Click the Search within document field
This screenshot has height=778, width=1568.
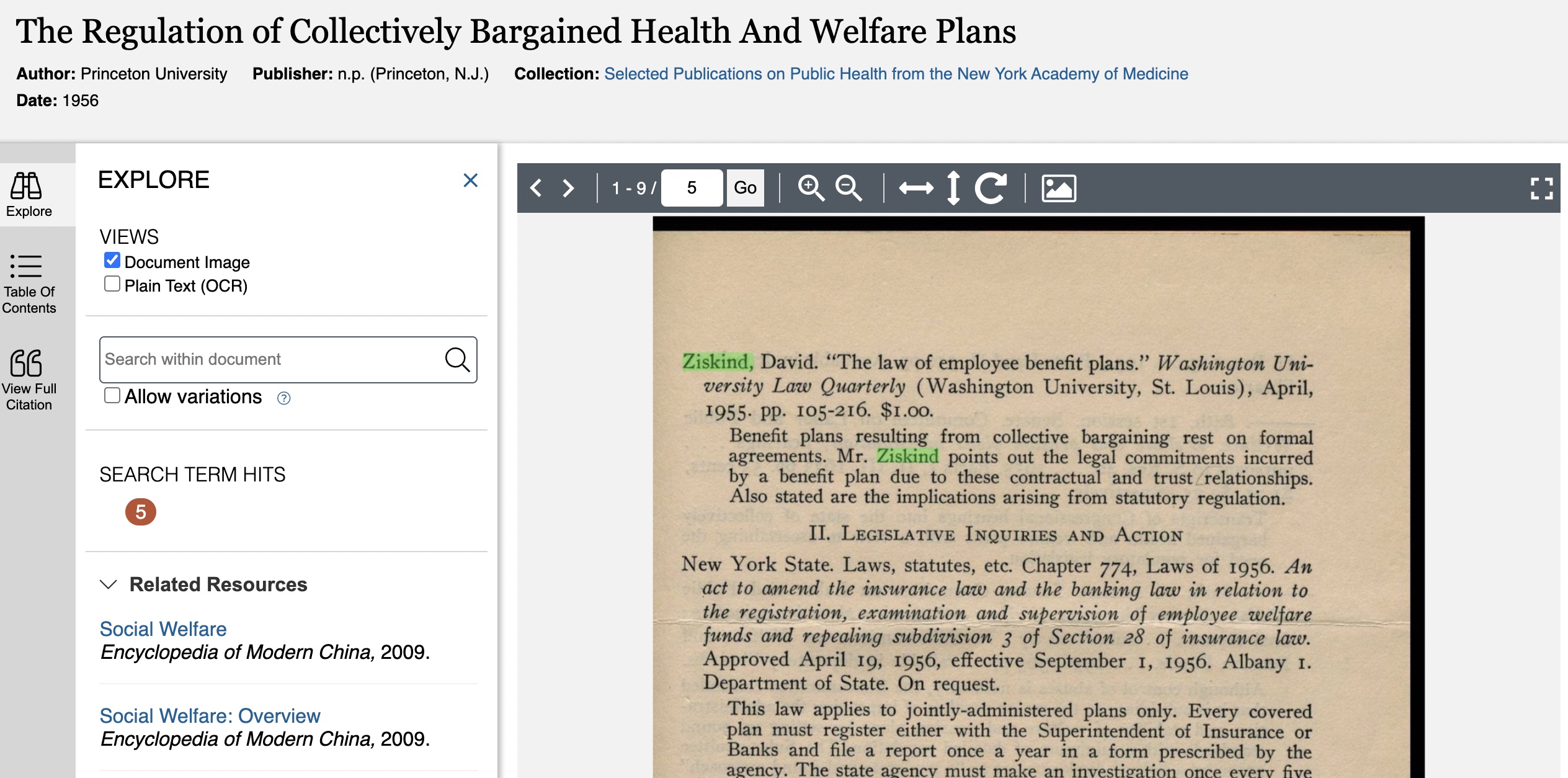point(270,359)
